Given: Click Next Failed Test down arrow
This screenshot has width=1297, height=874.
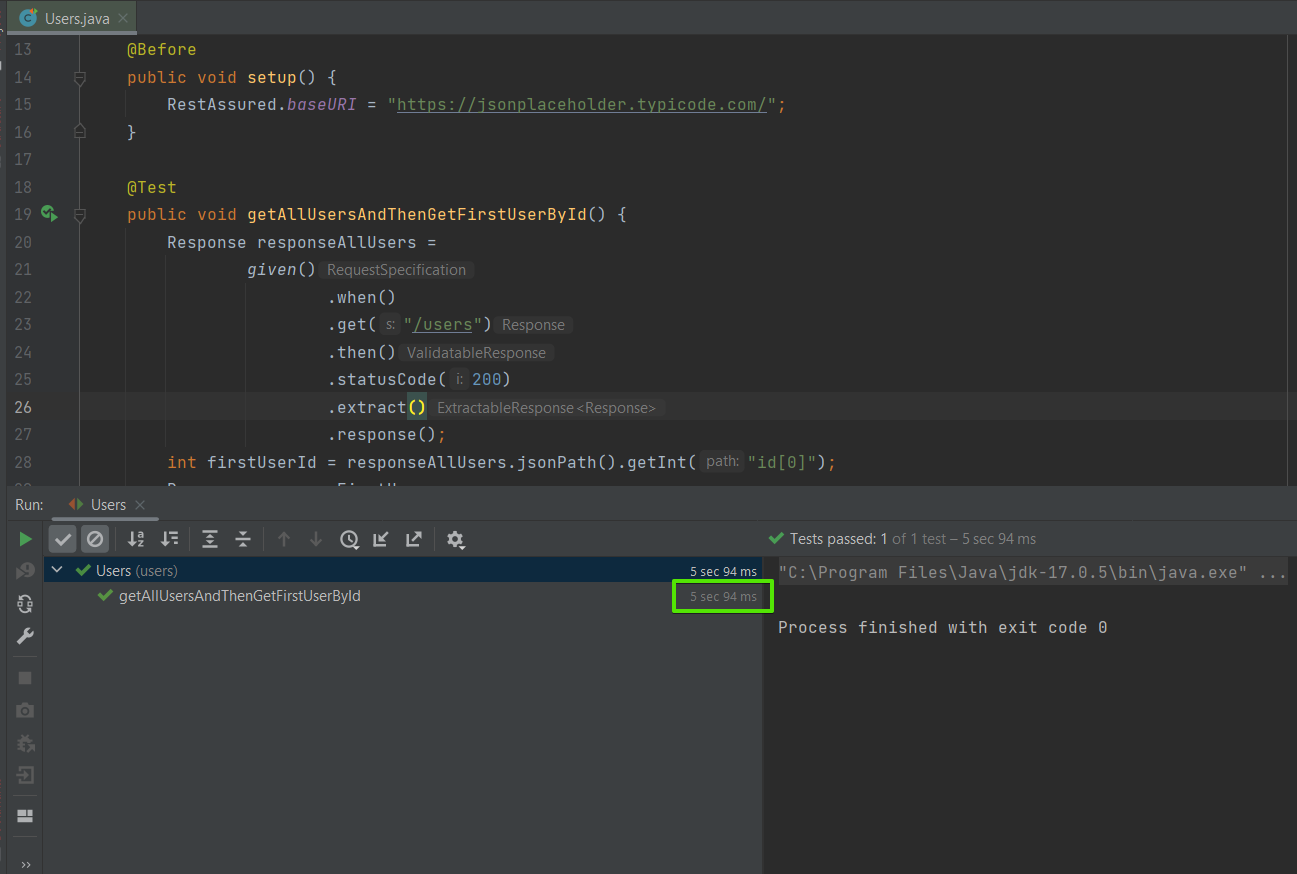Looking at the screenshot, I should (316, 539).
